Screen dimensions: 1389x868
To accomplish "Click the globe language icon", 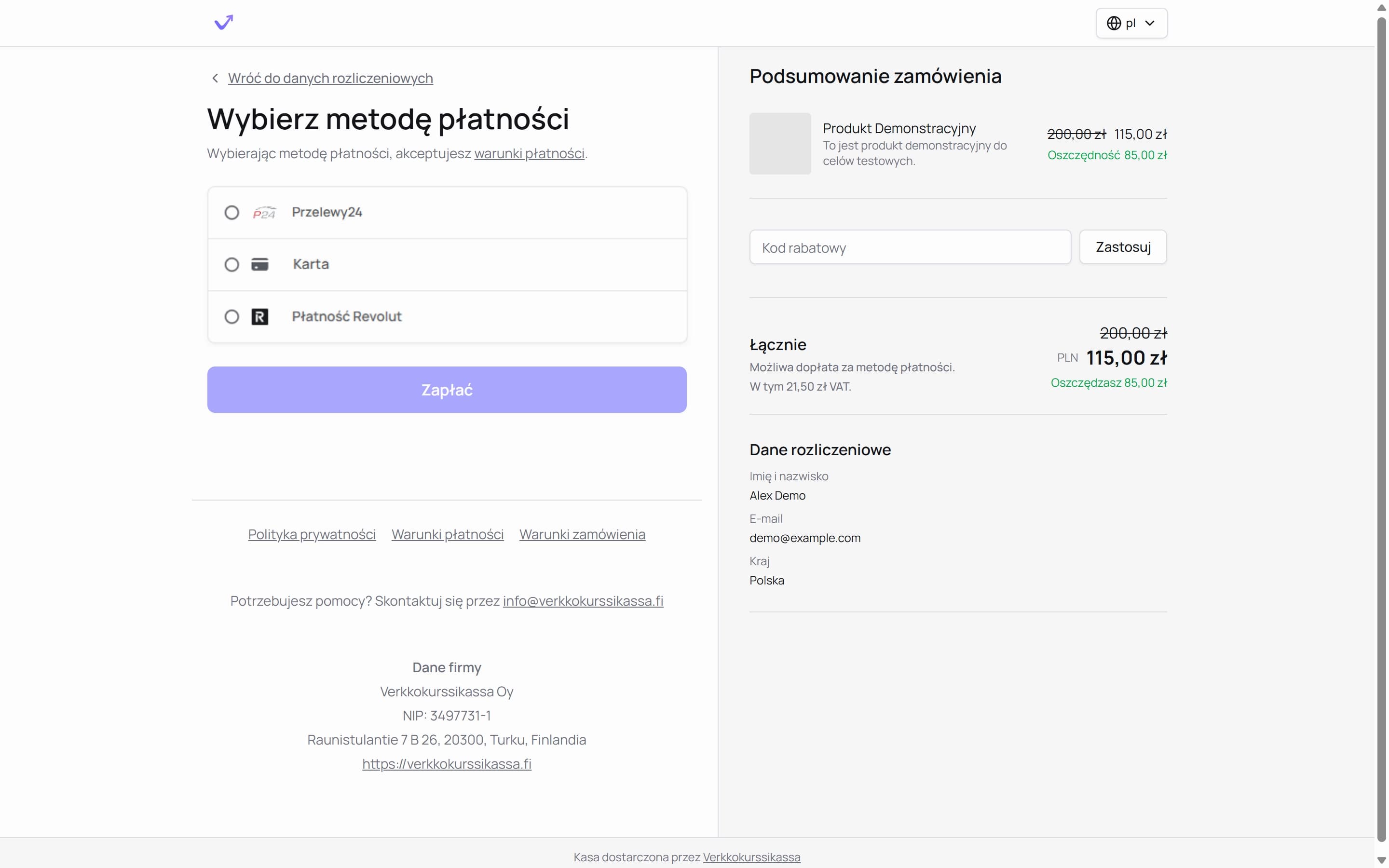I will [1114, 23].
